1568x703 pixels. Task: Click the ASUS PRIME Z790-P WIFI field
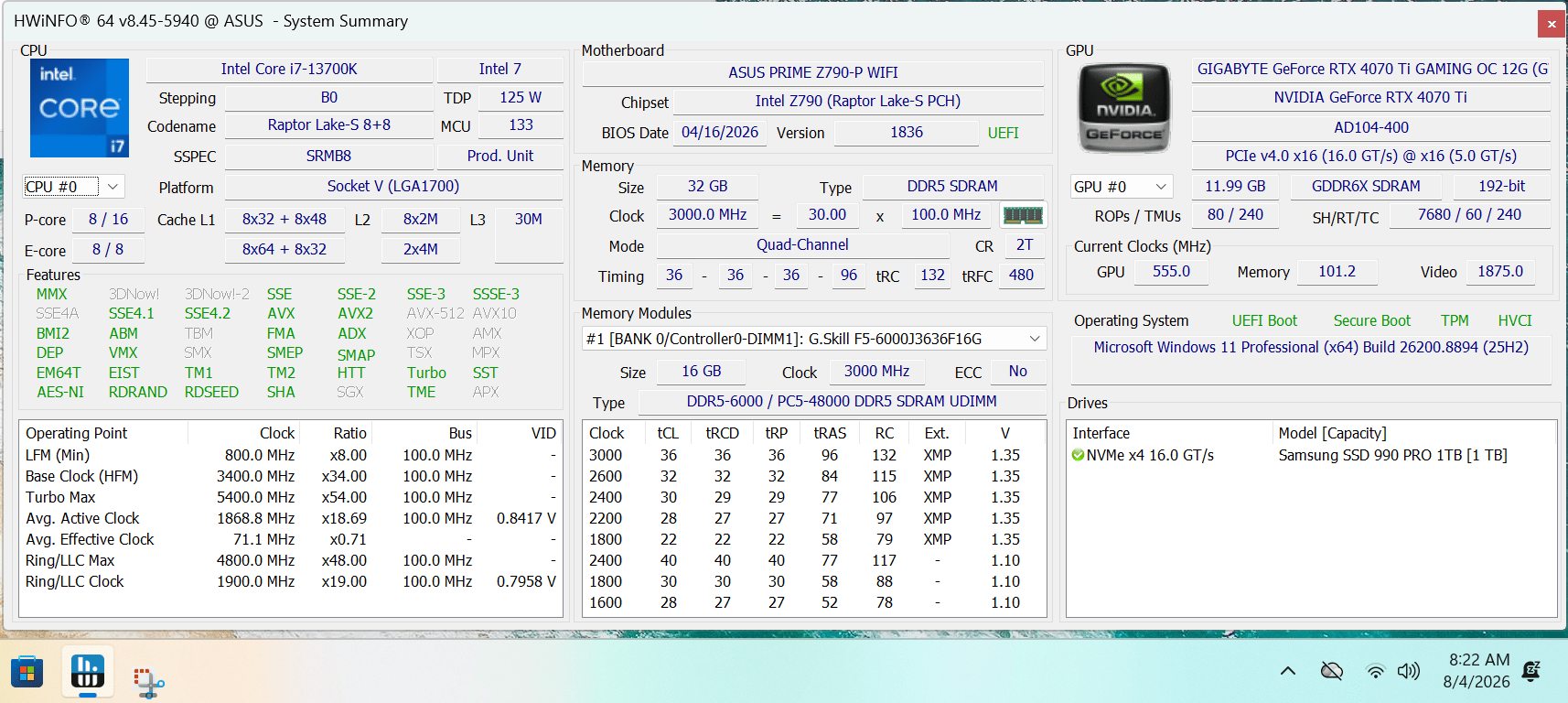tap(813, 72)
